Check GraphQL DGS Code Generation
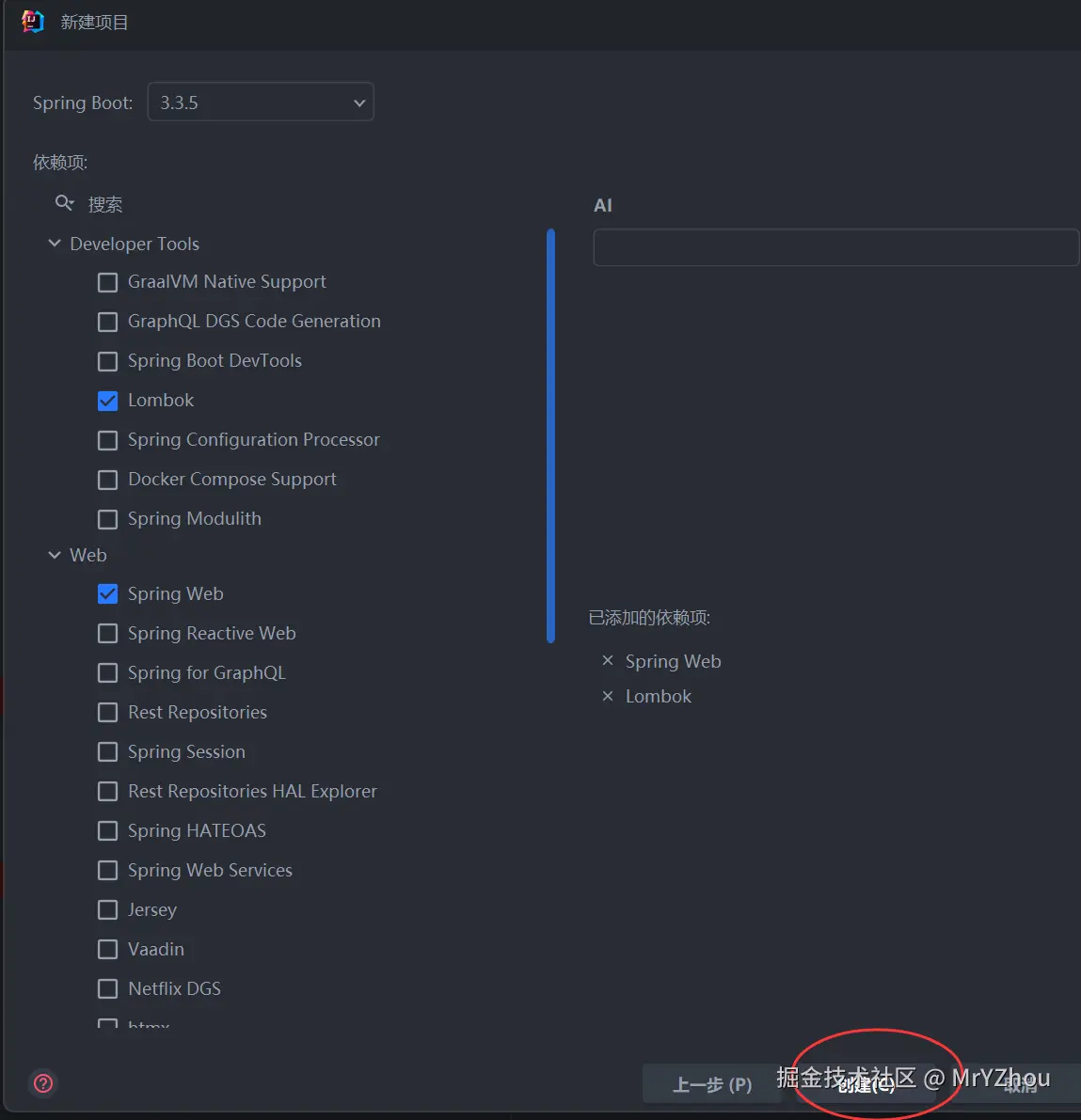1081x1120 pixels. 108,322
